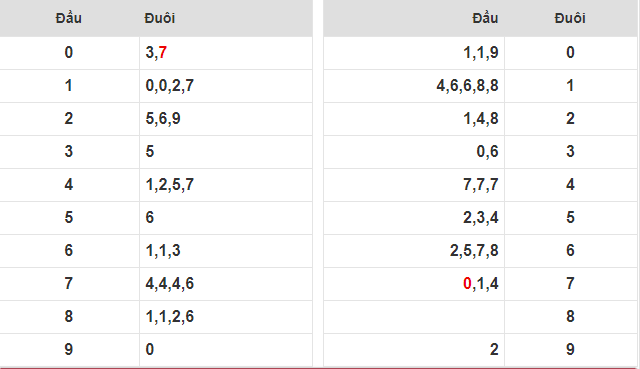This screenshot has height=369, width=640.
Task: Select the cell with 1,1,2,6
Action: [226, 316]
